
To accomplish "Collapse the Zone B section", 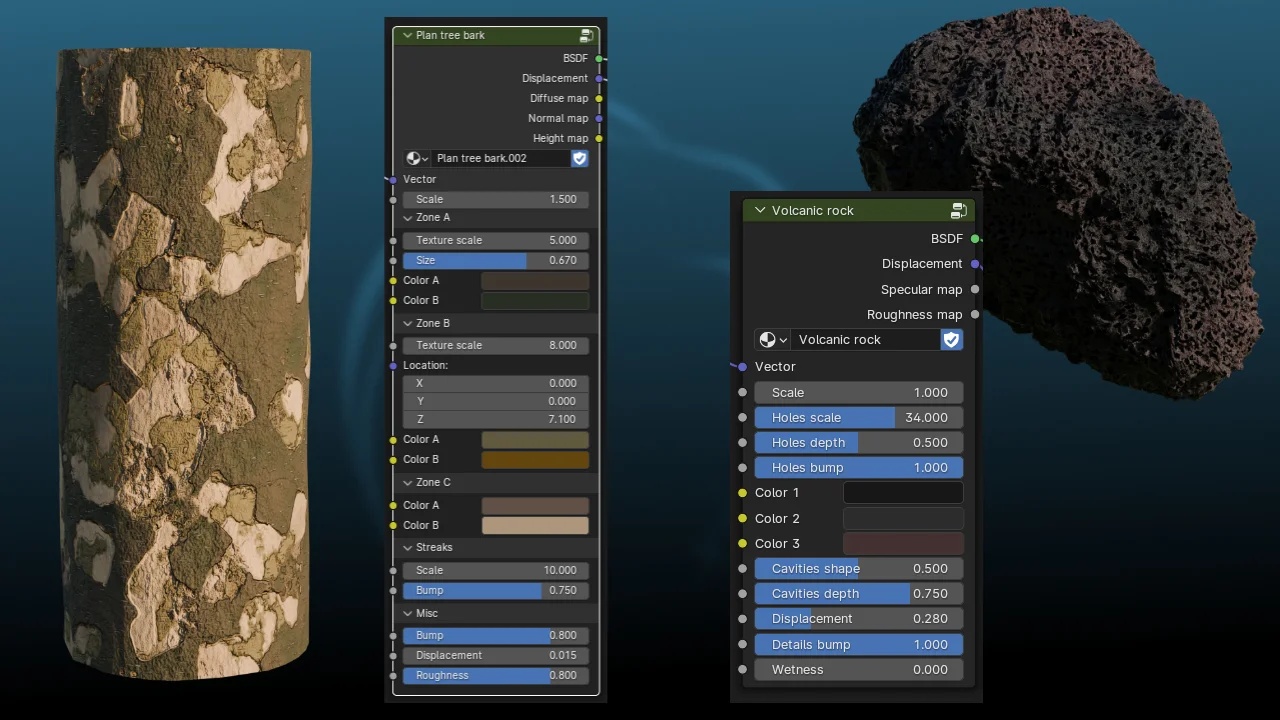I will click(408, 323).
